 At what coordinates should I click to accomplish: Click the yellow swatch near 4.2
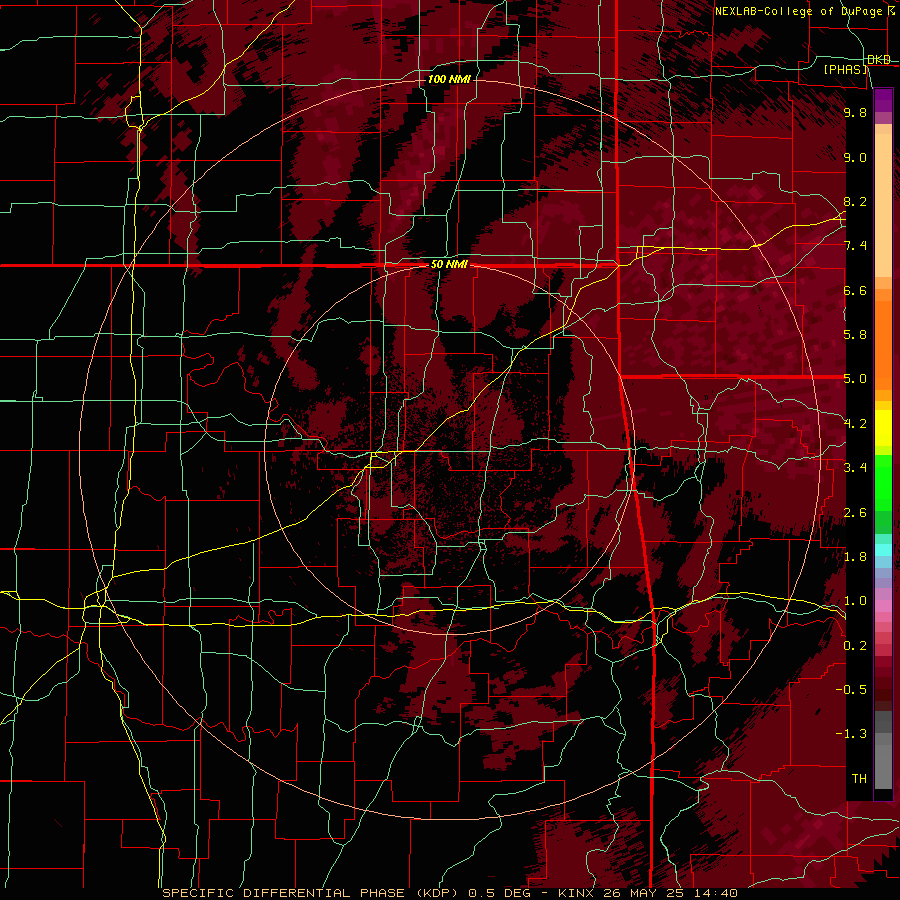883,428
